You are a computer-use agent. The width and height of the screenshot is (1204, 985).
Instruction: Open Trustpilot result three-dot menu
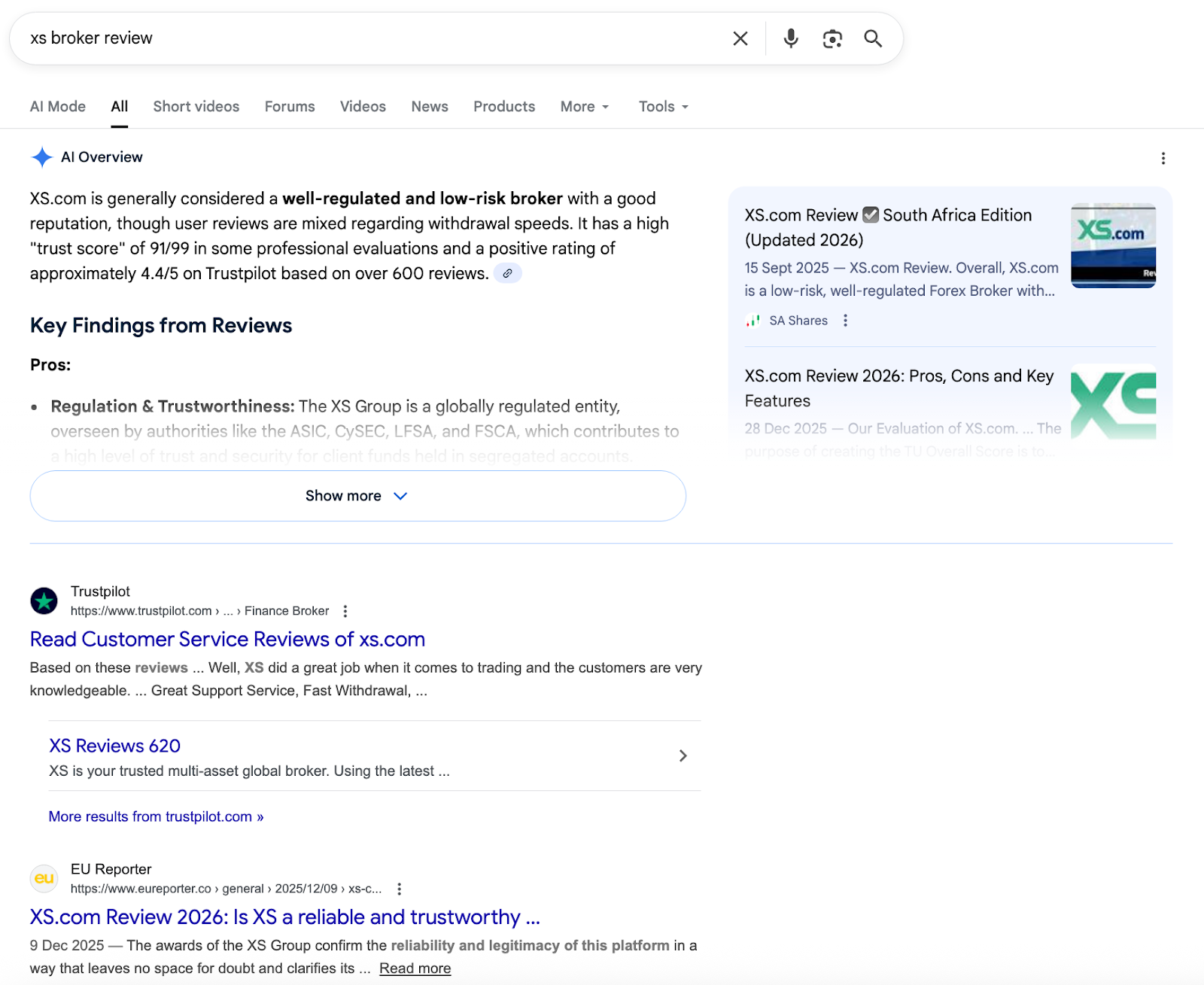[345, 611]
